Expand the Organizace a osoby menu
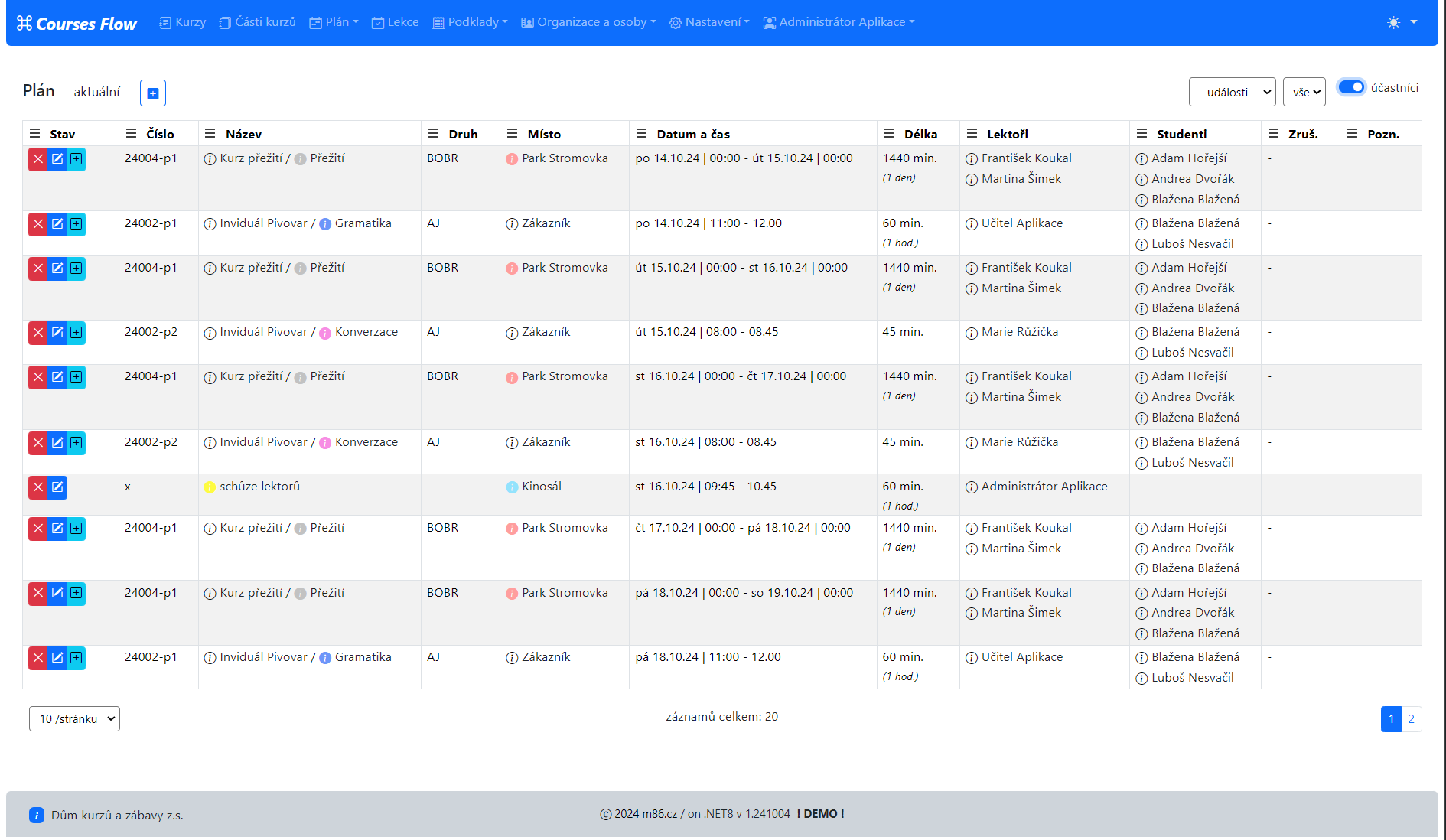 [x=589, y=22]
